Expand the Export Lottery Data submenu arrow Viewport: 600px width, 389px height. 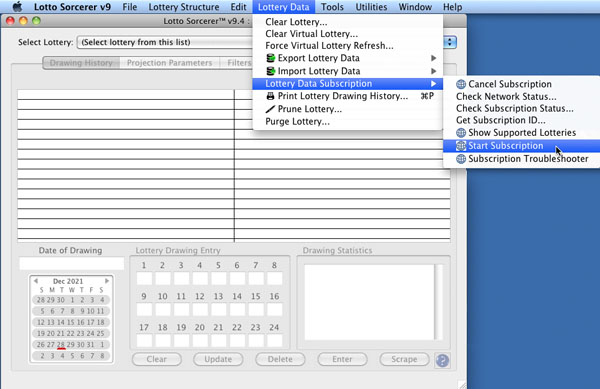[433, 58]
